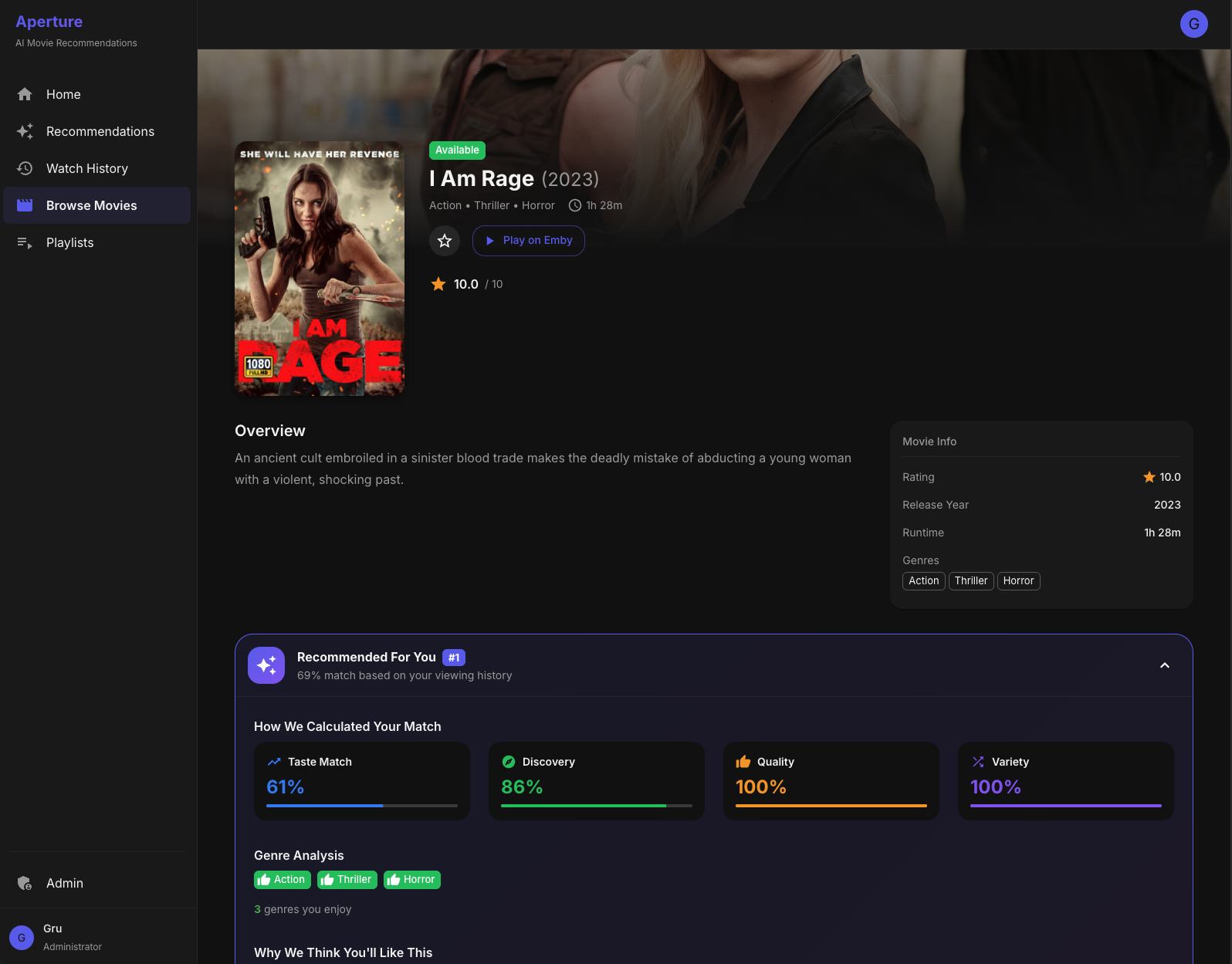Click the Browse Movies clapperboard icon
This screenshot has height=964, width=1232.
[x=25, y=205]
